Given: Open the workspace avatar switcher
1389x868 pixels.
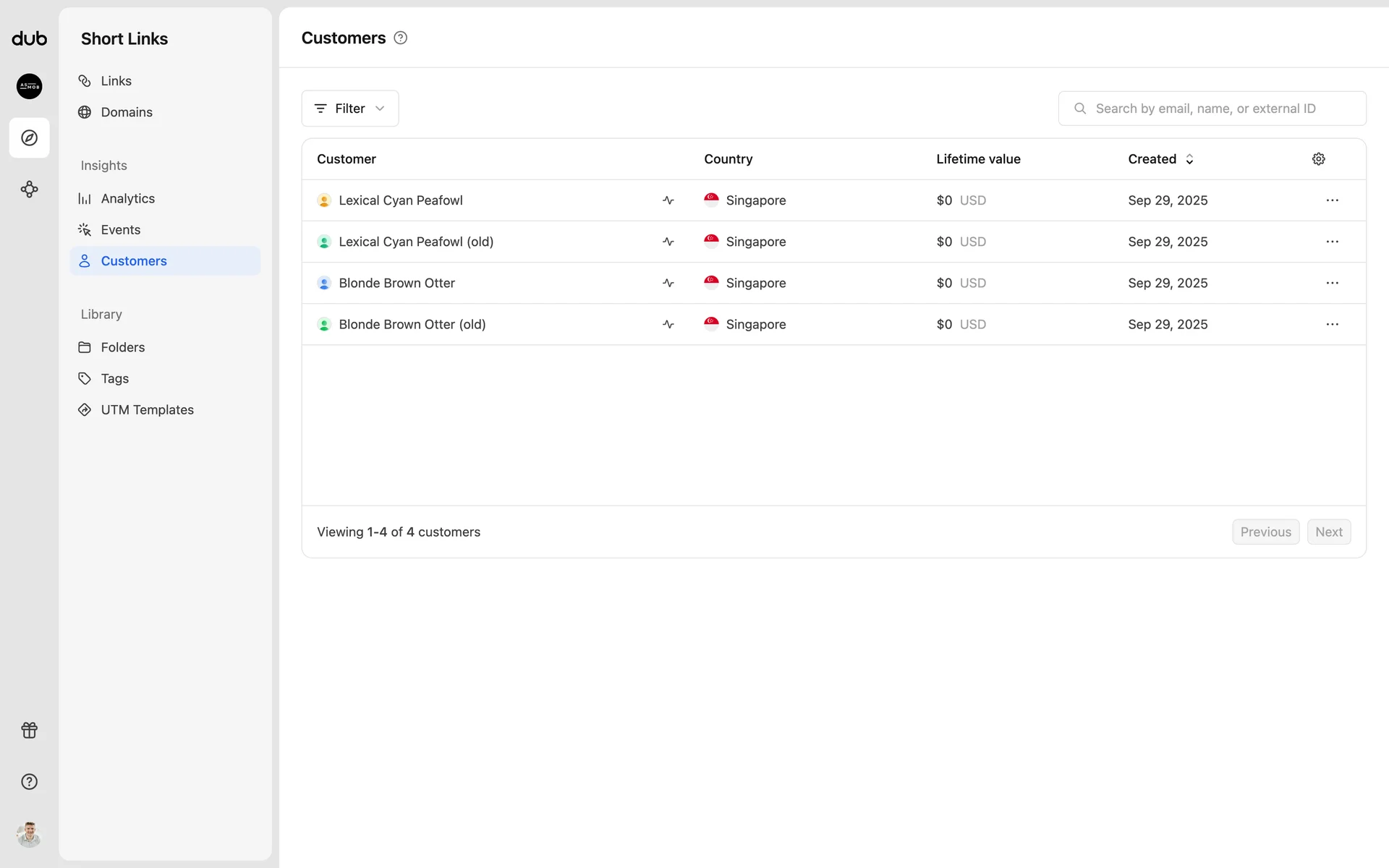Looking at the screenshot, I should pyautogui.click(x=29, y=86).
